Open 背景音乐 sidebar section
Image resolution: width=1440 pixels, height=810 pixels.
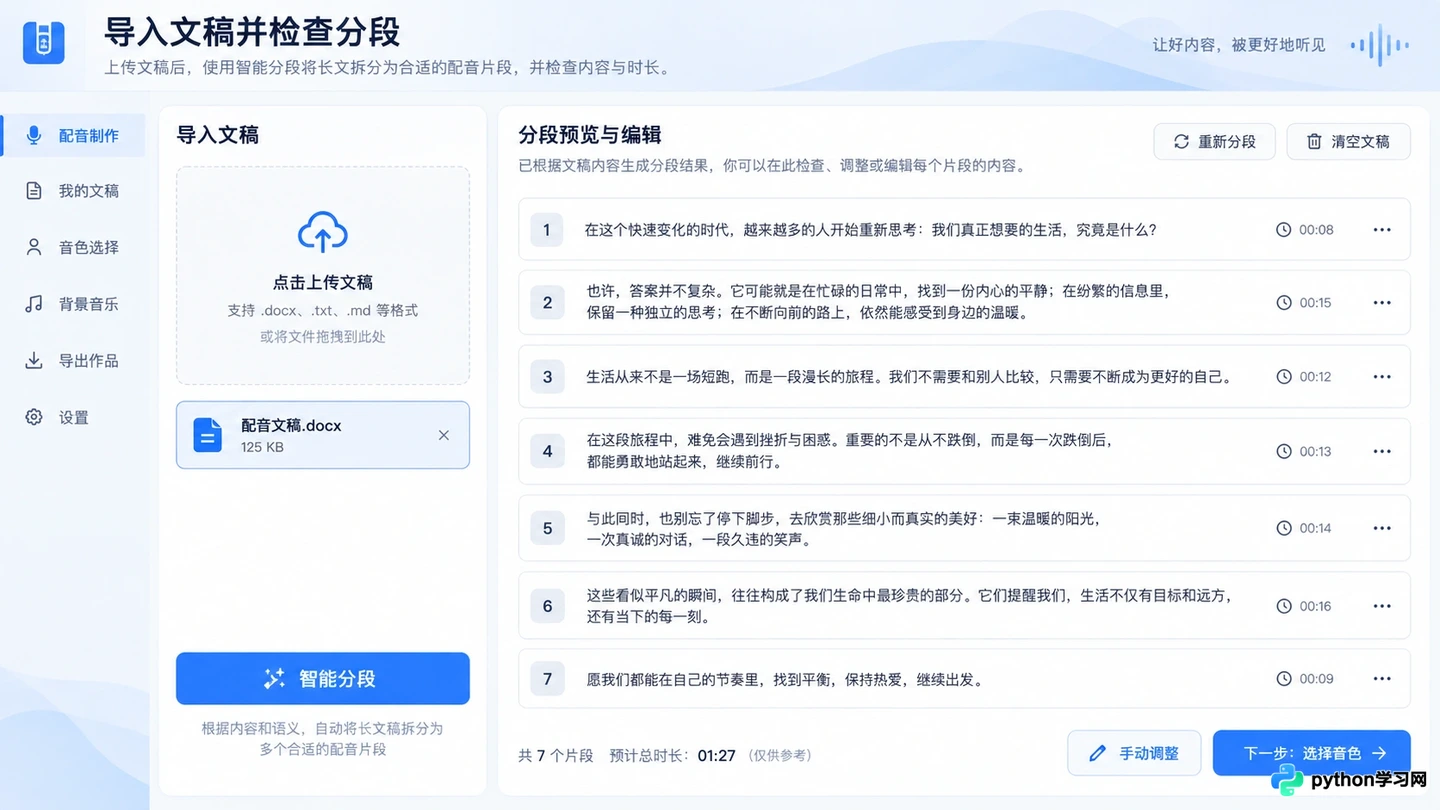(x=73, y=304)
